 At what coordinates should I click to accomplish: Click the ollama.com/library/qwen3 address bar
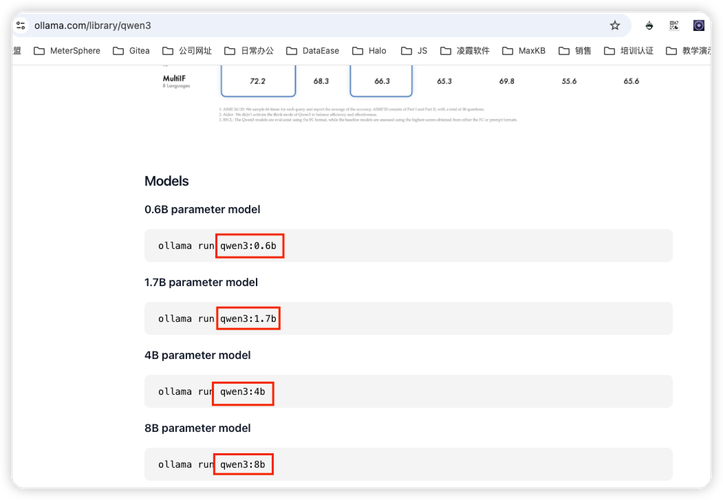pos(300,25)
